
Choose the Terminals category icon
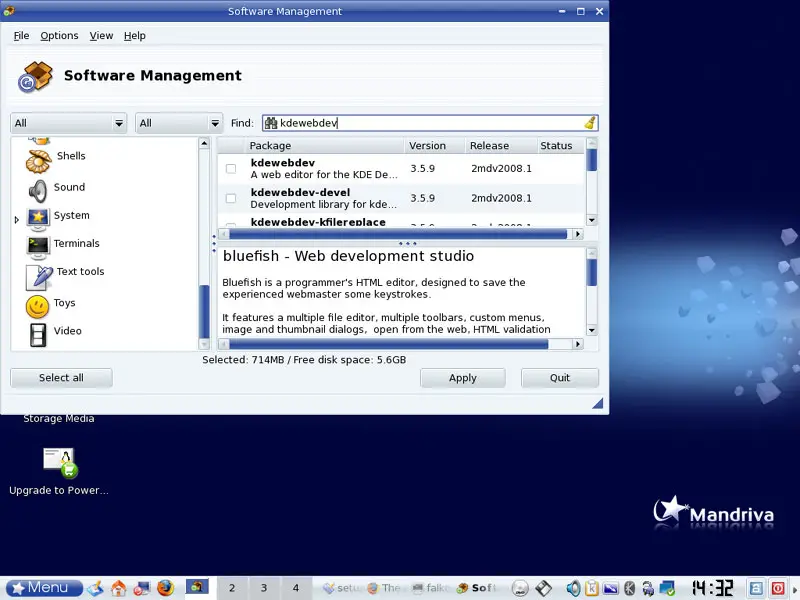(x=38, y=247)
